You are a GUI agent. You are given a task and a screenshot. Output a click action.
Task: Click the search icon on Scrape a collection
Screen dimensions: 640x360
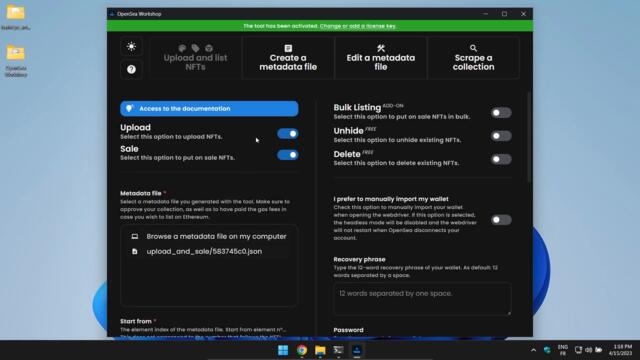(x=473, y=48)
